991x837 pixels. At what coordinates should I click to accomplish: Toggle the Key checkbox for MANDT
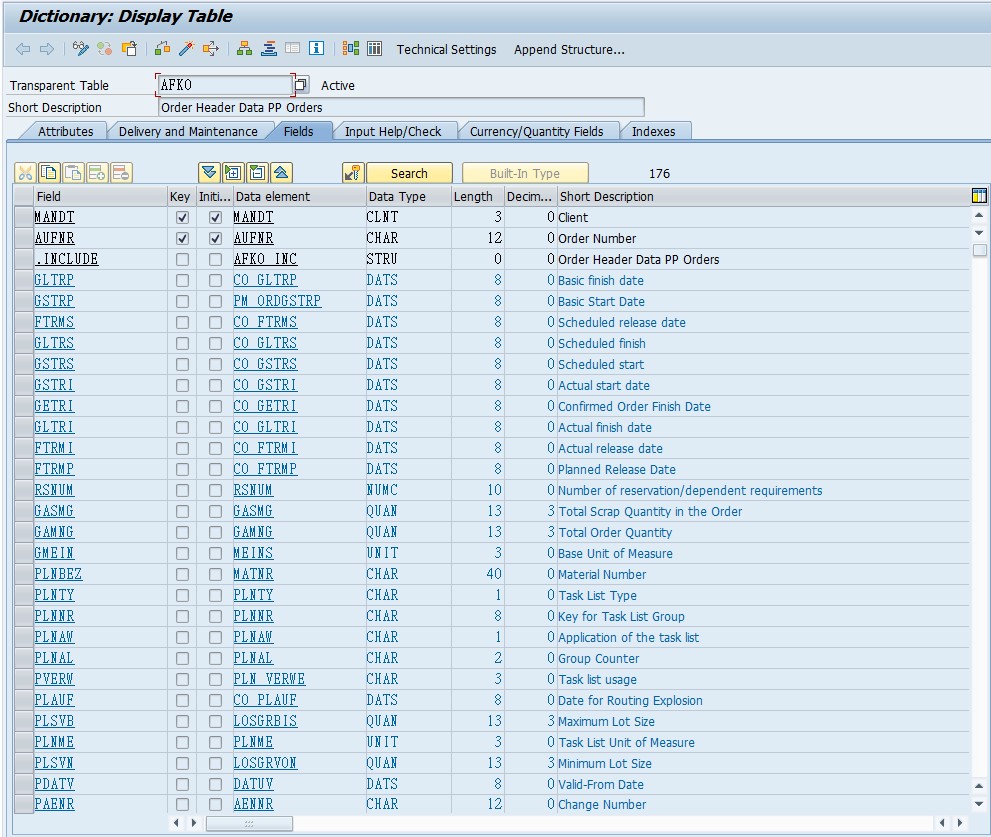(182, 217)
